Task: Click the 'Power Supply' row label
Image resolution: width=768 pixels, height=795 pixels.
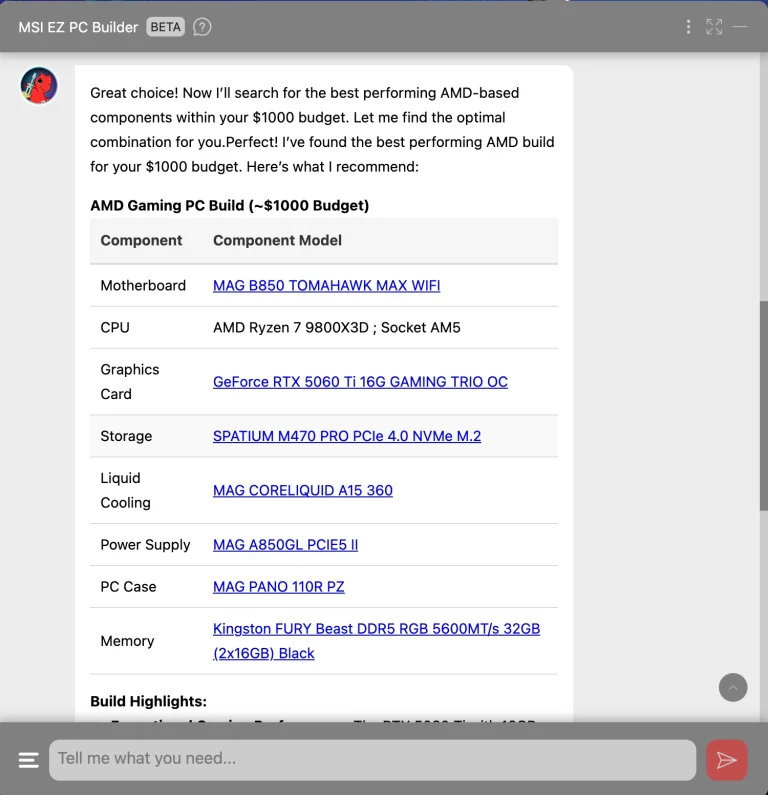Action: point(145,545)
